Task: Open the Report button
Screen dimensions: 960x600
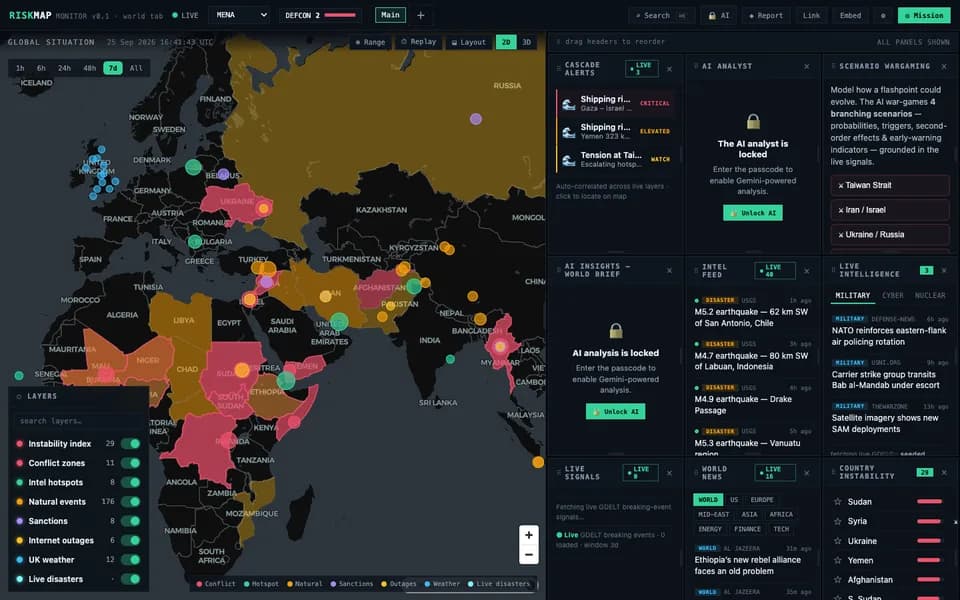Action: point(766,15)
